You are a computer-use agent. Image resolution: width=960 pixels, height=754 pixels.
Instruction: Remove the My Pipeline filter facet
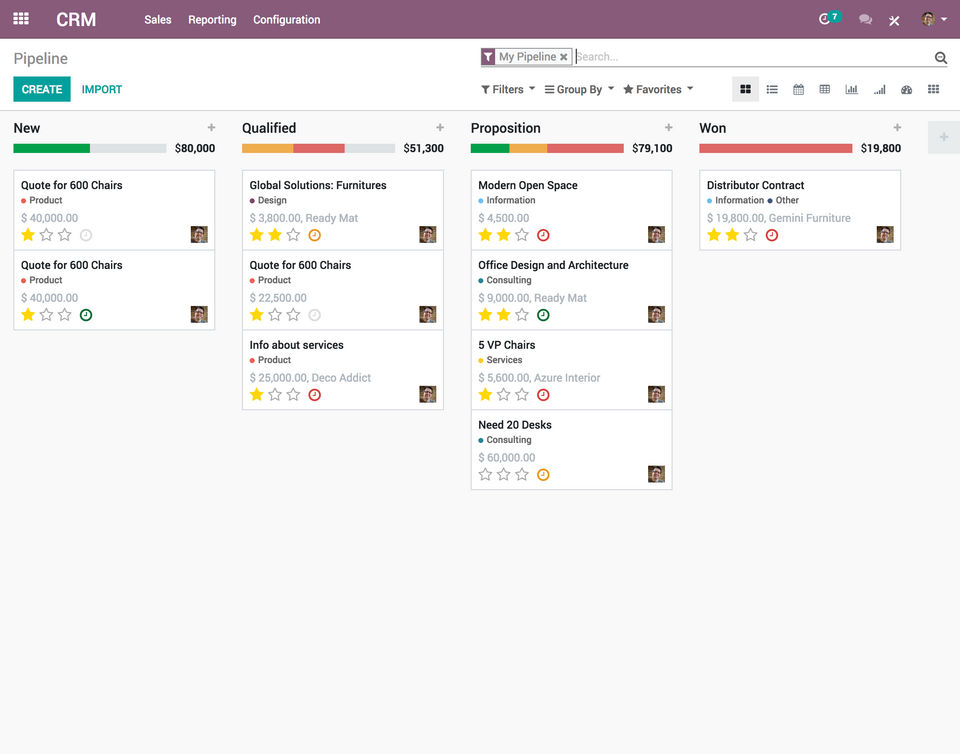tap(563, 57)
